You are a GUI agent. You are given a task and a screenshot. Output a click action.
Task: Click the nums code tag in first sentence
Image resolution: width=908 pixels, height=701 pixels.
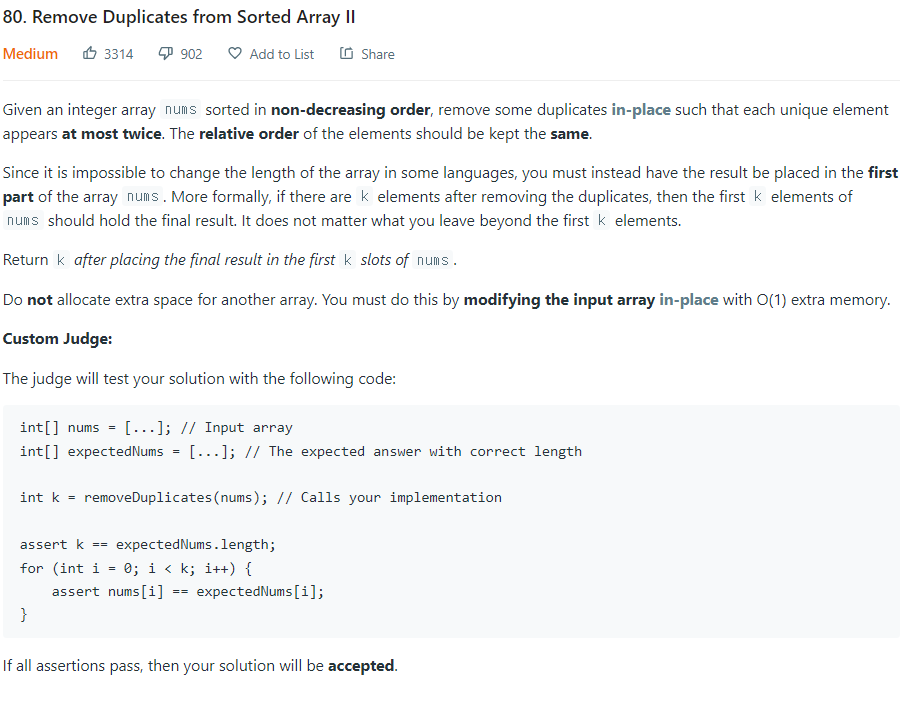181,109
